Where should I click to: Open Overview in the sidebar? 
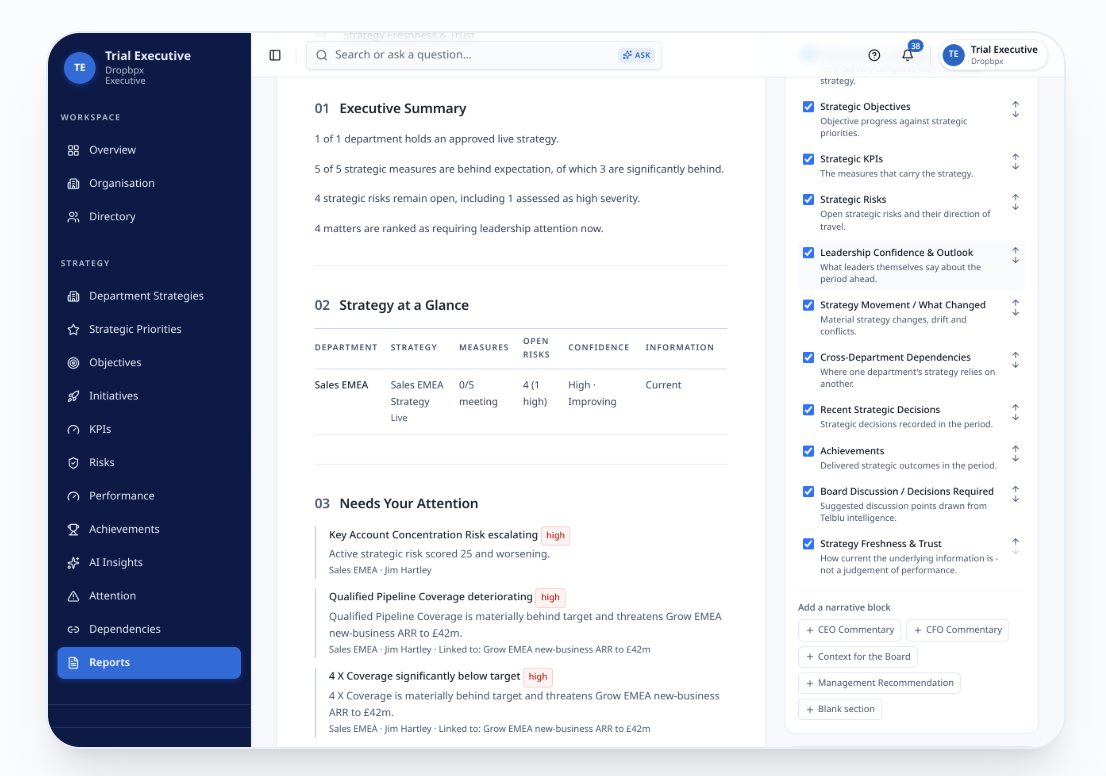[149, 150]
